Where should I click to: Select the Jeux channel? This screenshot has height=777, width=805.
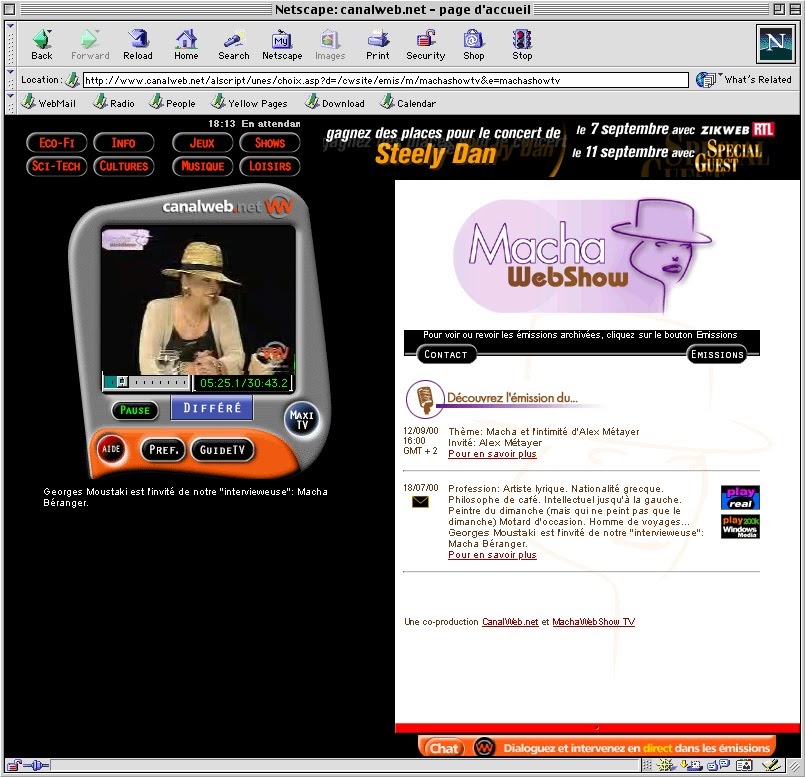[x=202, y=143]
